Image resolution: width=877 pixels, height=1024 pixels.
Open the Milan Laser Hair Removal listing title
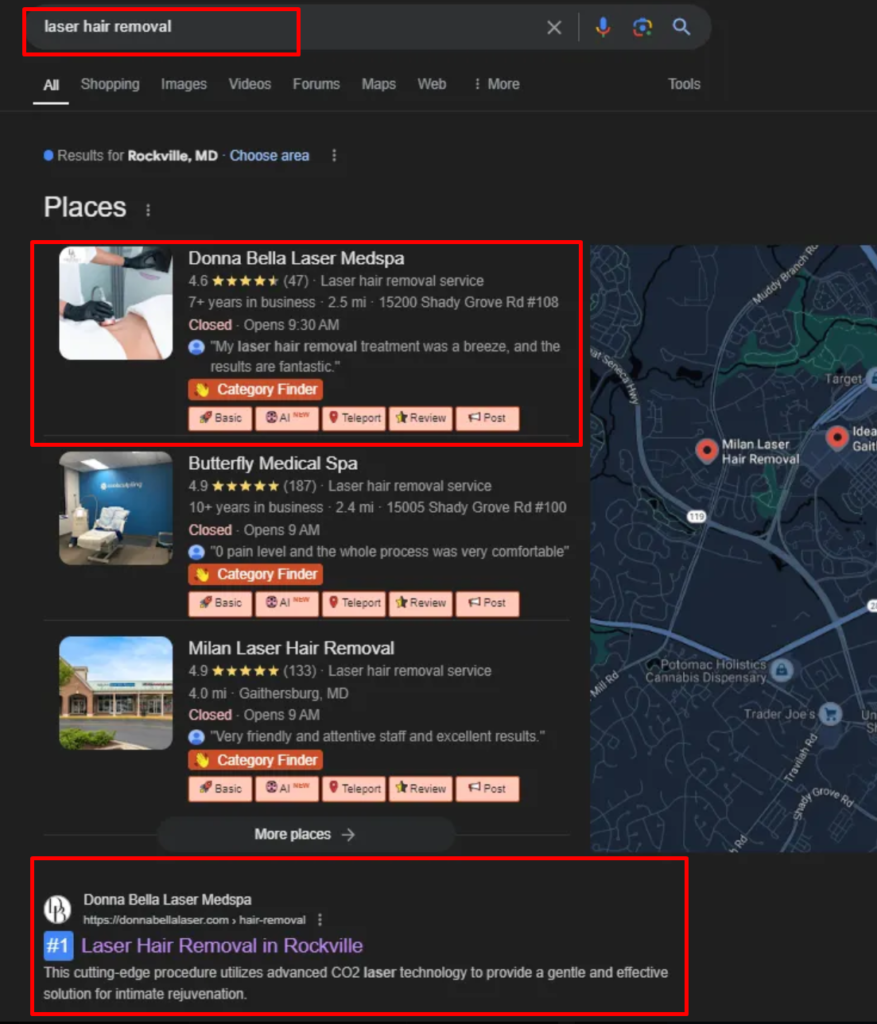291,648
